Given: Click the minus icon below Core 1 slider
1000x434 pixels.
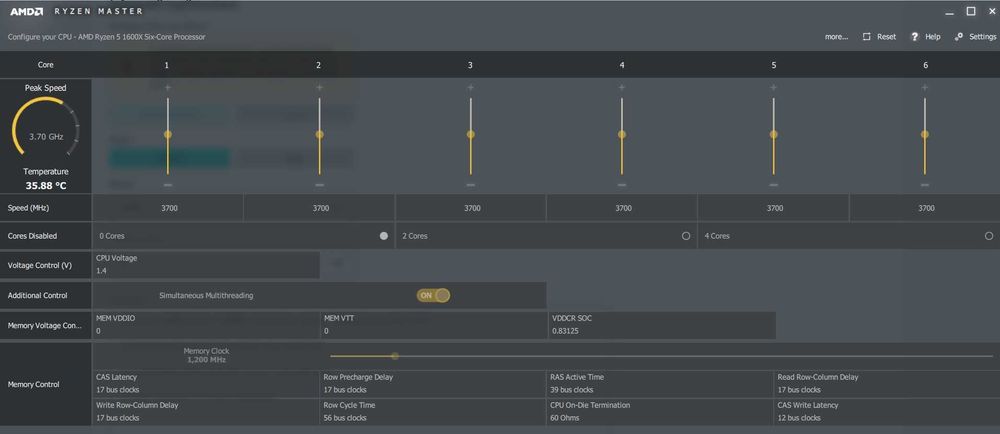Looking at the screenshot, I should coord(168,185).
